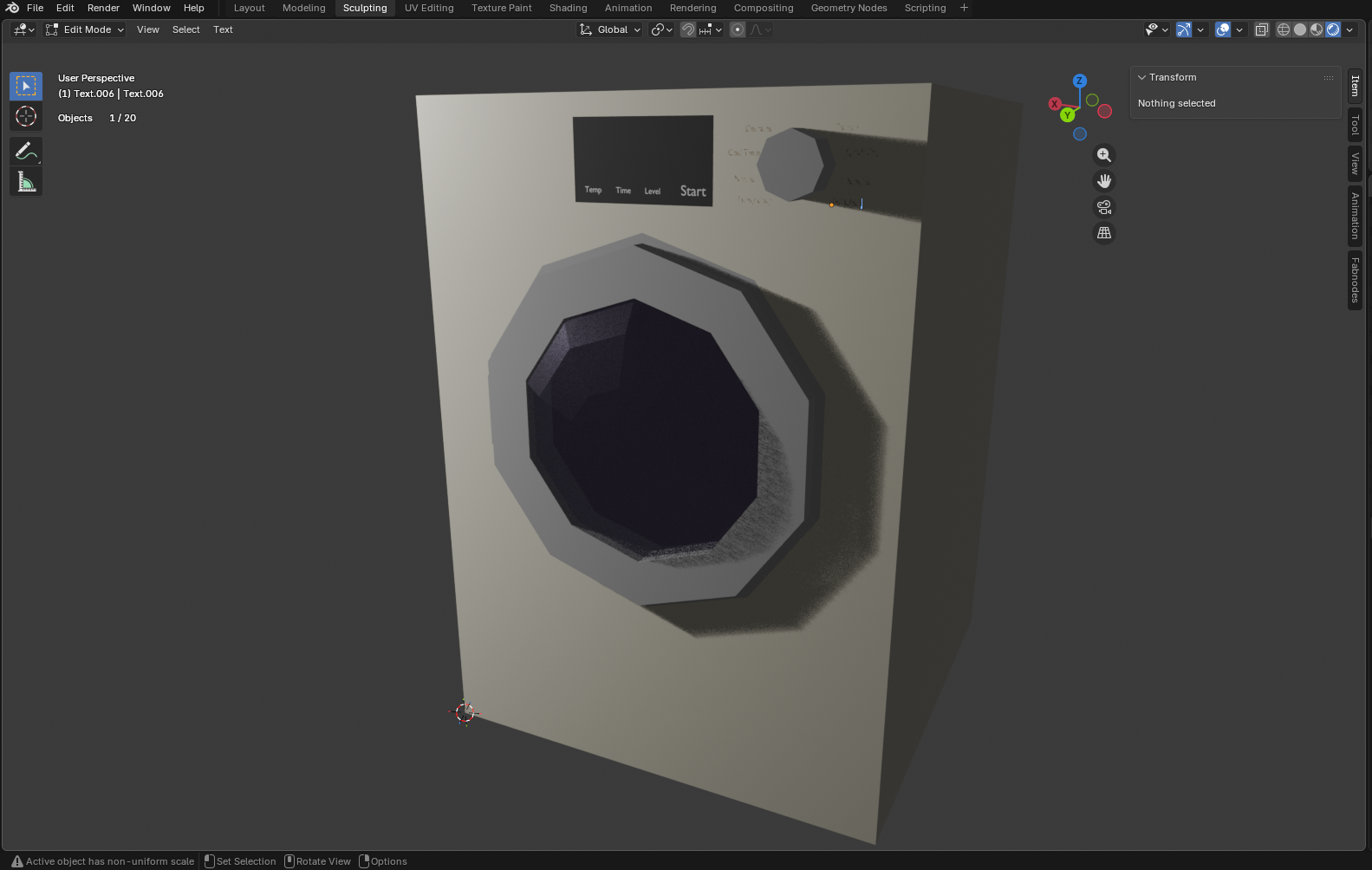Viewport: 1372px width, 870px height.
Task: Toggle the snap magnet button
Action: click(x=688, y=29)
